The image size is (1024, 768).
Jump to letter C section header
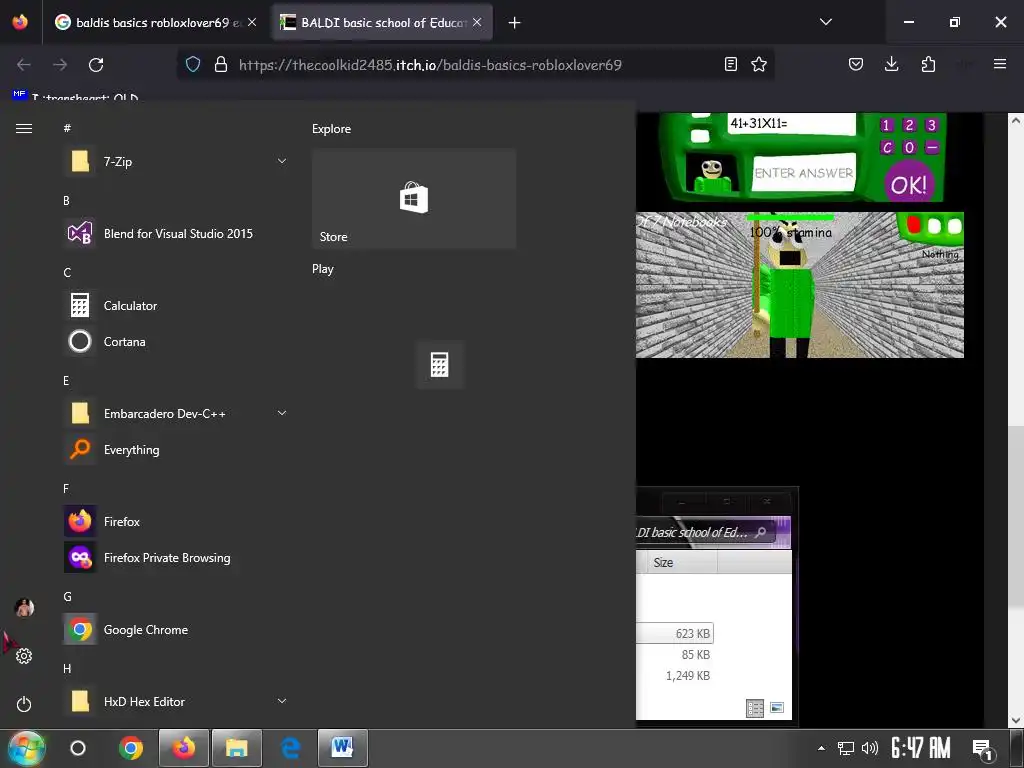67,272
